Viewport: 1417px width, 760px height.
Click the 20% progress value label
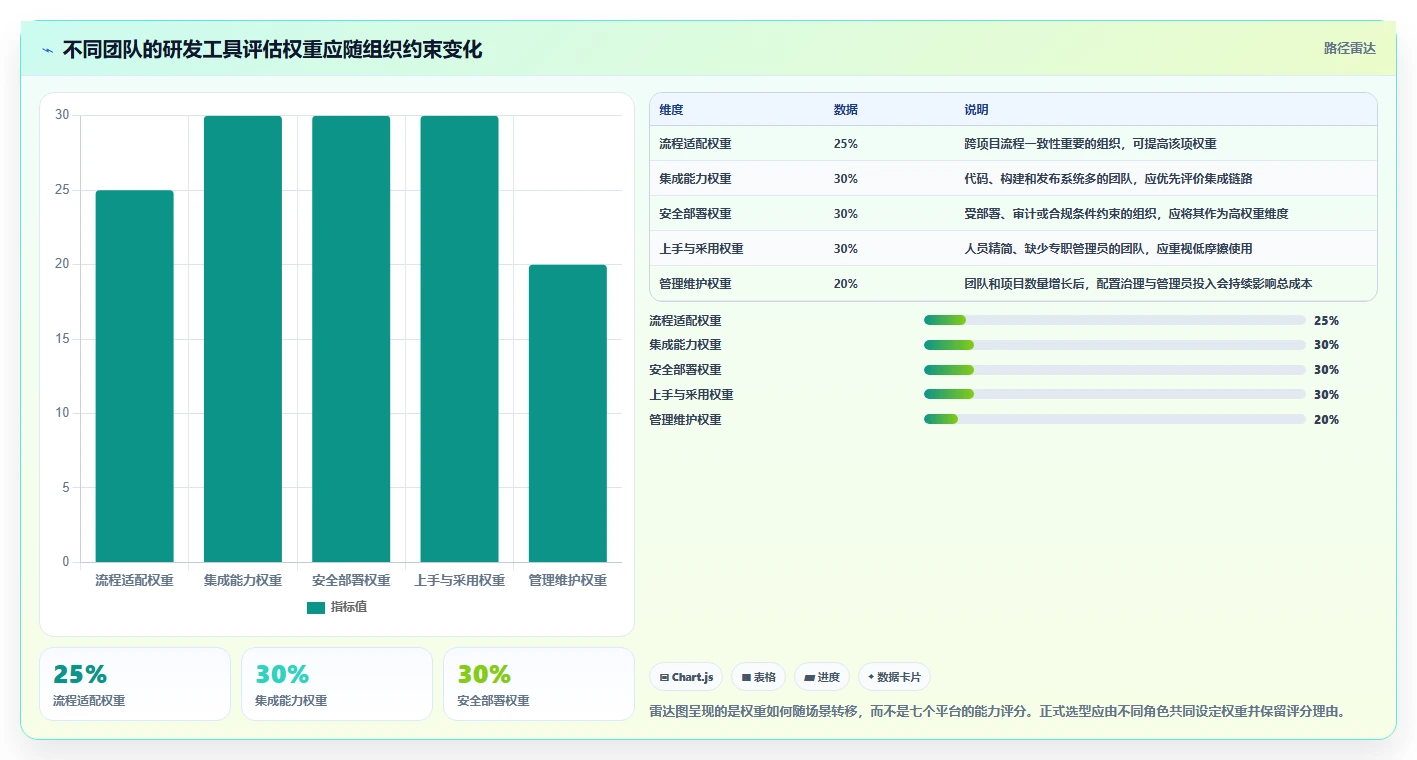[x=1326, y=420]
